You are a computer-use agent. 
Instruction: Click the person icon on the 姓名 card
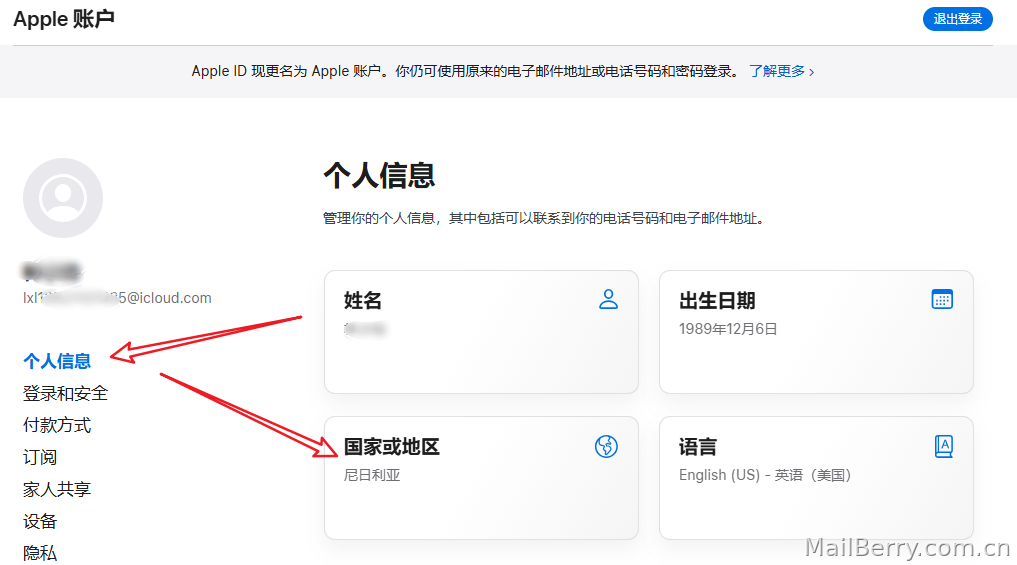click(x=608, y=299)
